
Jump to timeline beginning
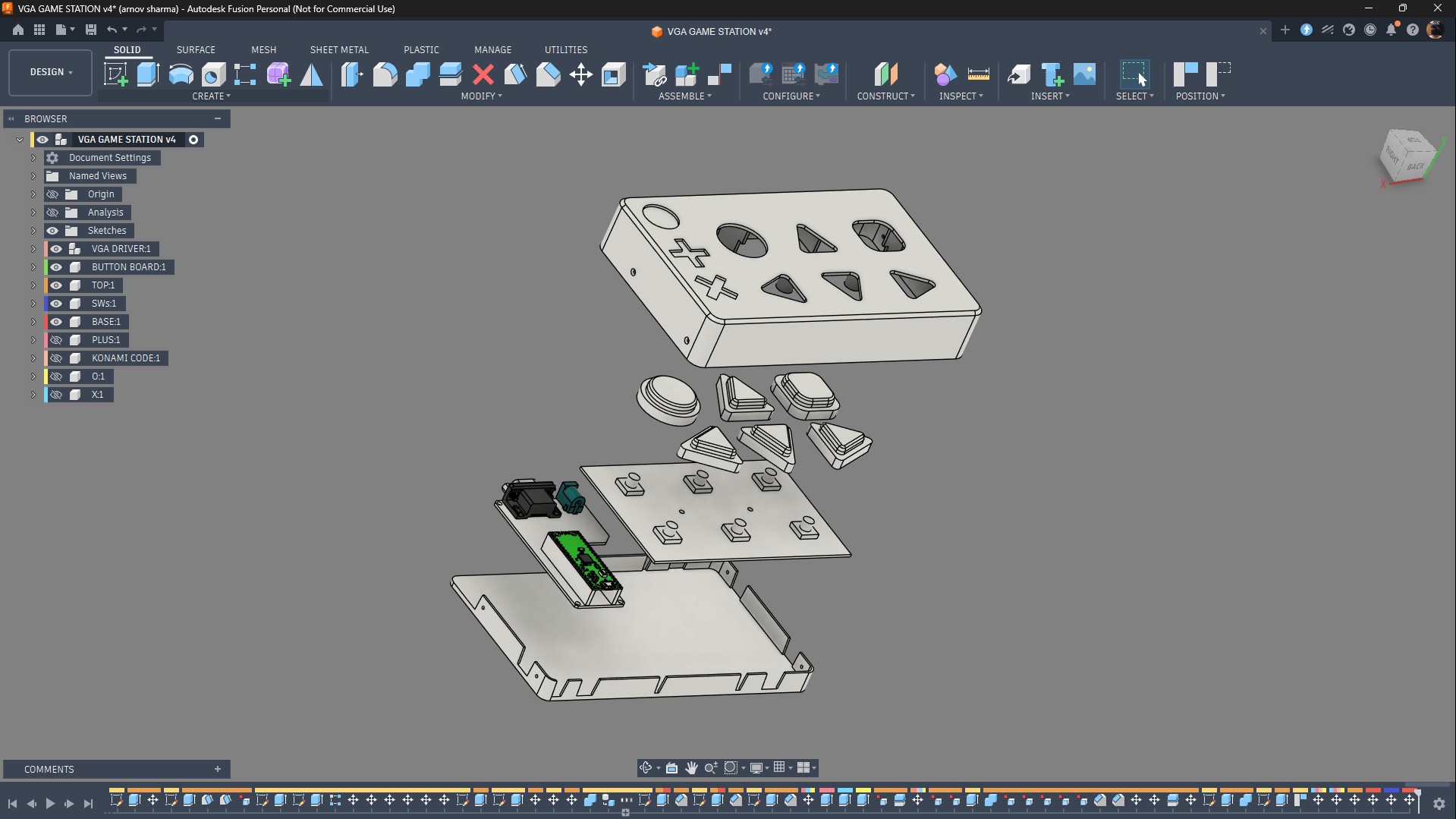12,803
